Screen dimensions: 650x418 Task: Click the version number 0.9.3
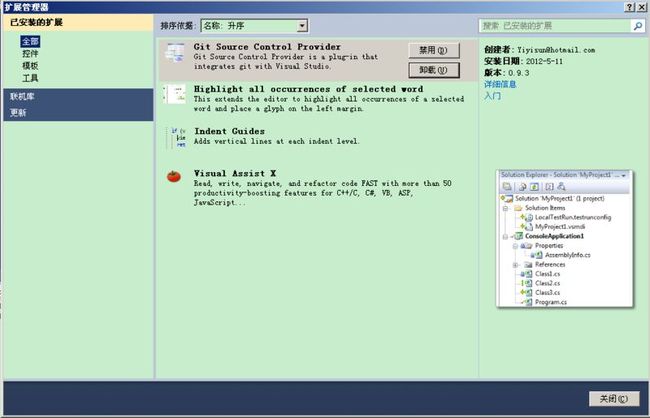[x=519, y=73]
